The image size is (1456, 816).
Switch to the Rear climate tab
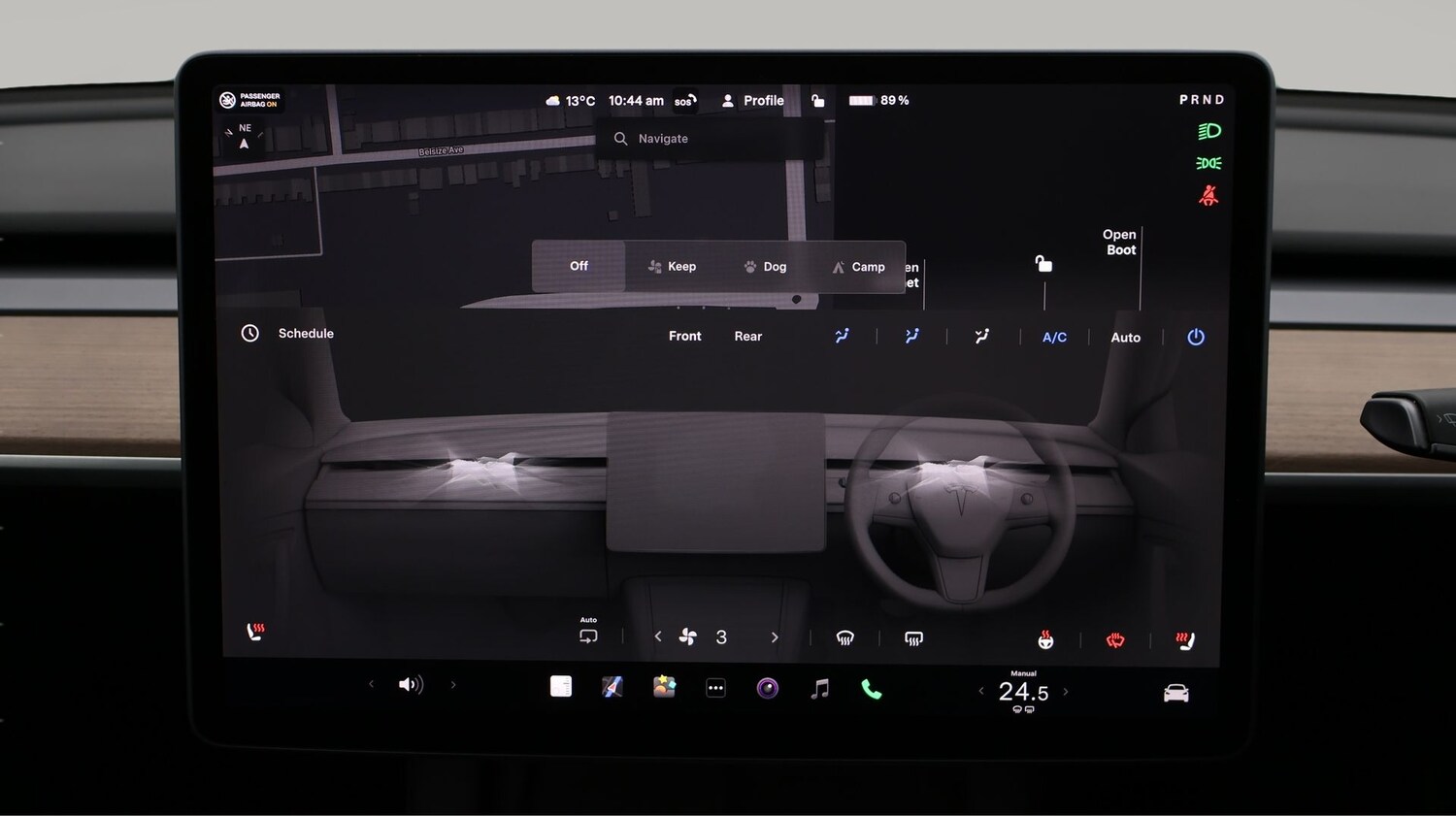[747, 336]
